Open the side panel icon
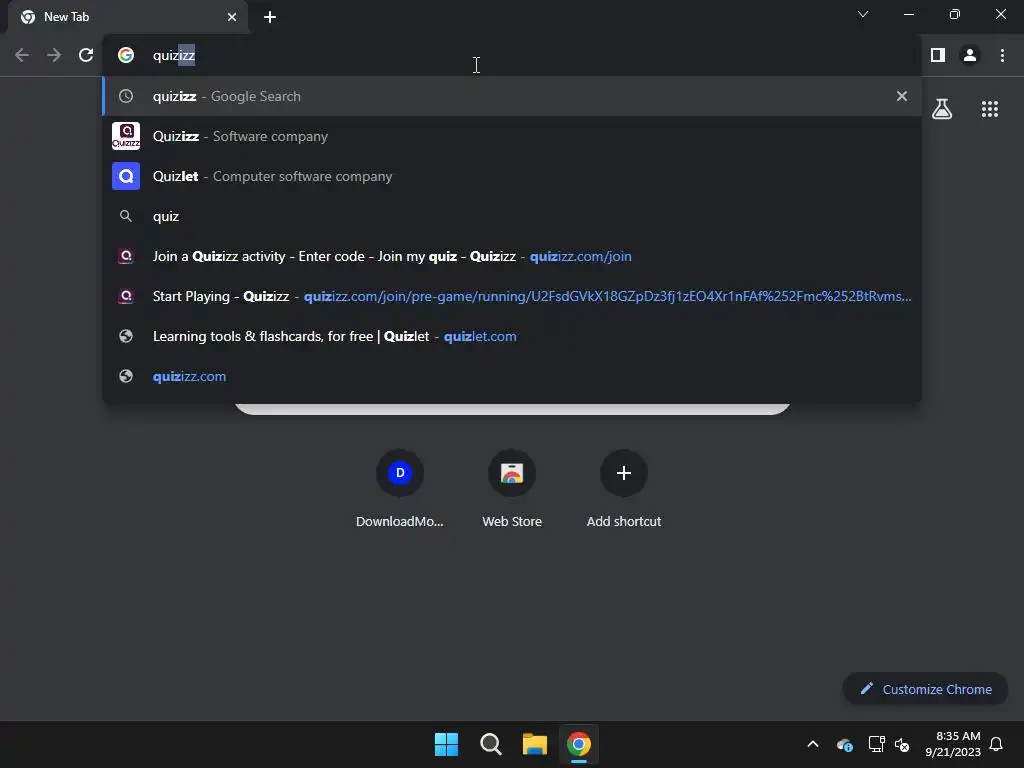This screenshot has height=768, width=1024. point(938,56)
